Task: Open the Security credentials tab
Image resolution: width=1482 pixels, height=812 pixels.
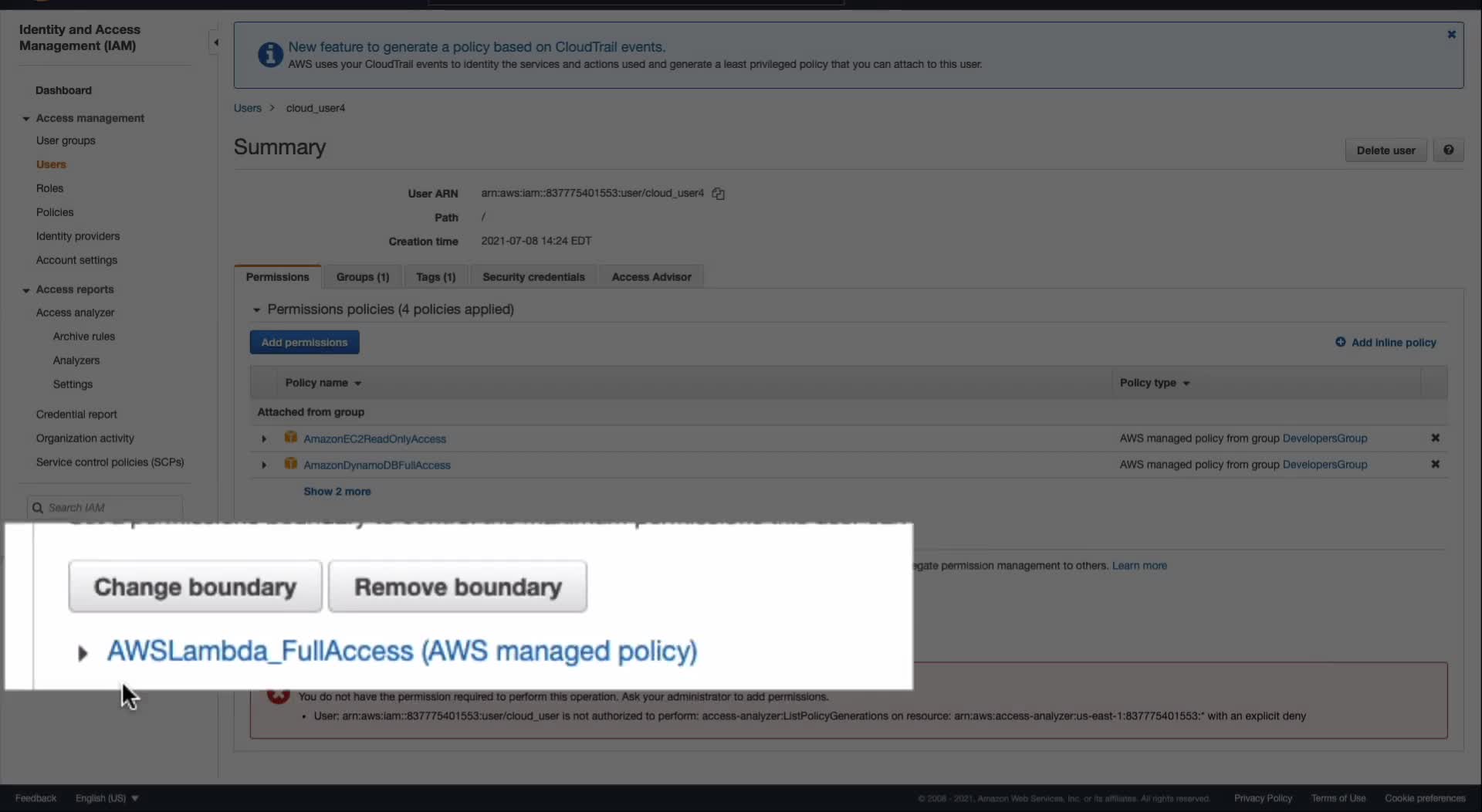Action: pyautogui.click(x=533, y=277)
